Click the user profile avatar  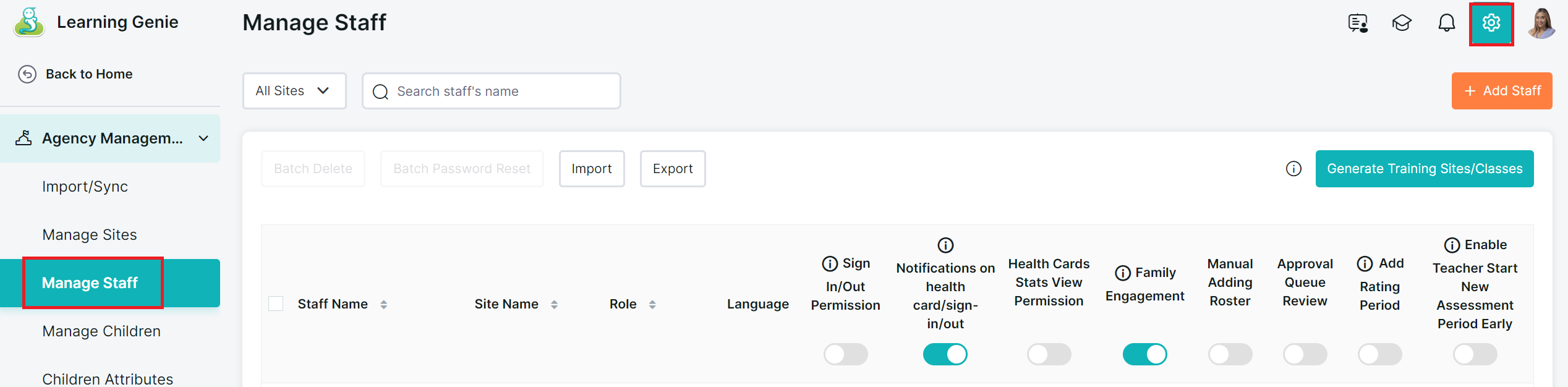point(1541,23)
